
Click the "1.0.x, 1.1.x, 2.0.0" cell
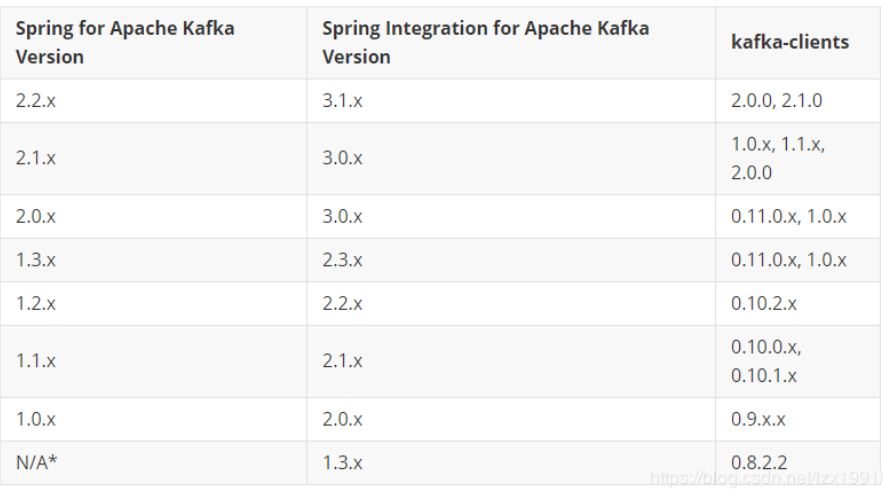click(778, 158)
